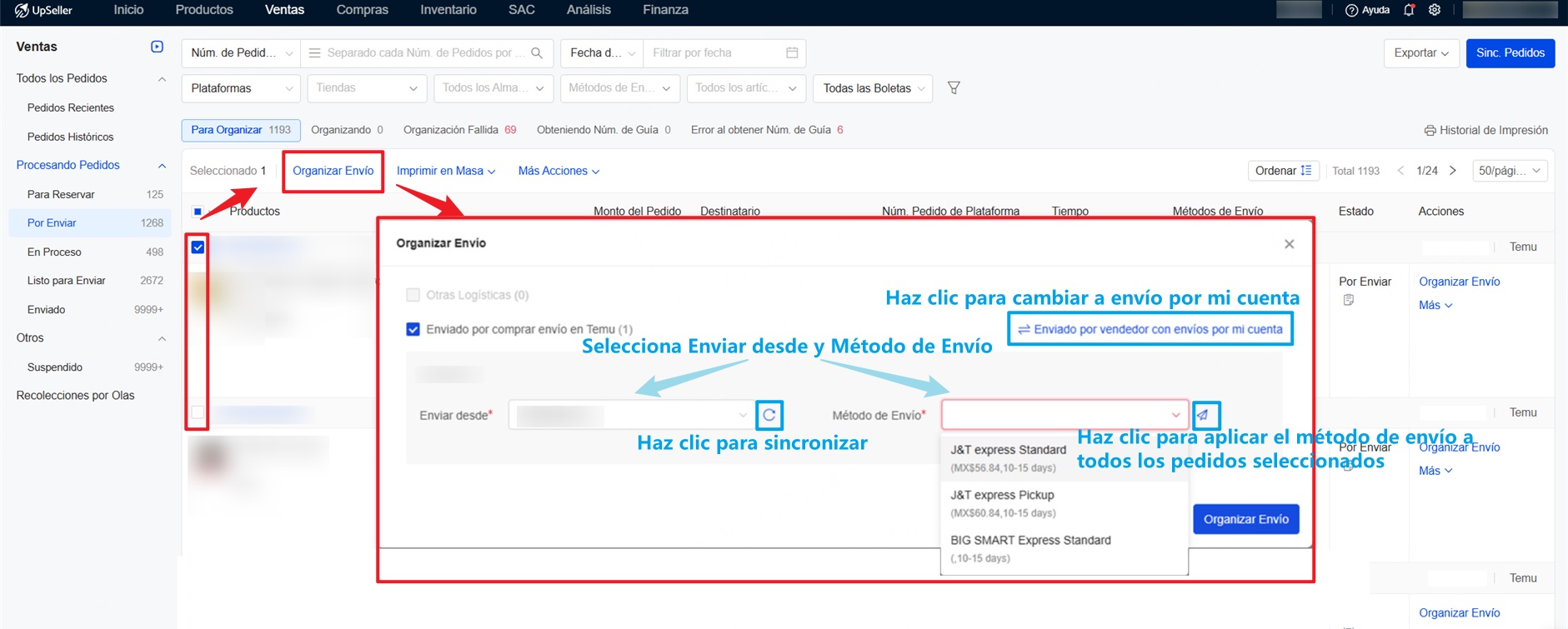Click the blue Organizar Envío button in dialog
The image size is (1568, 629).
tap(1245, 519)
